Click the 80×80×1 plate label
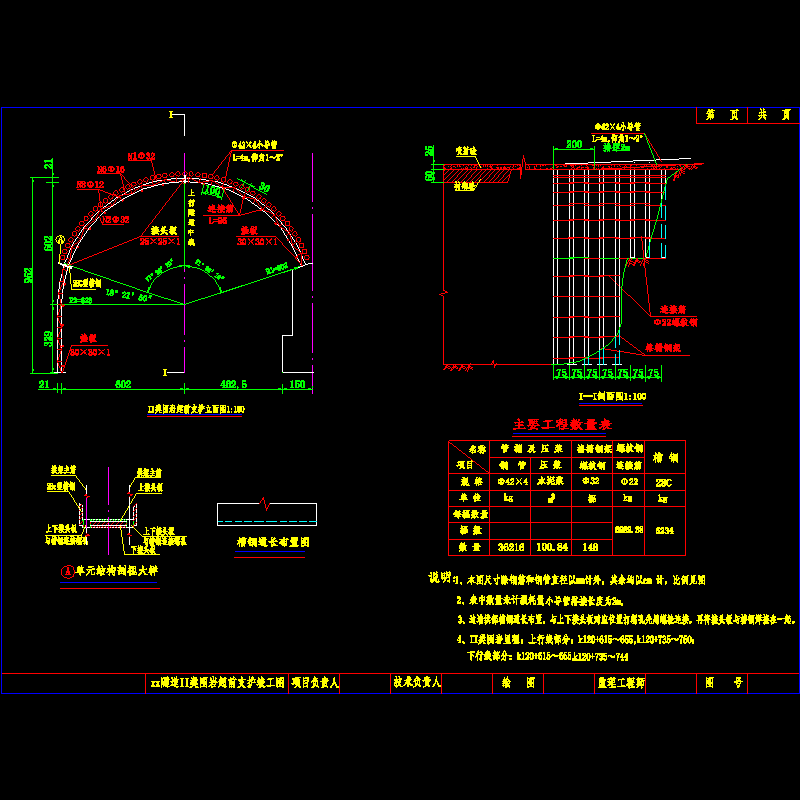The image size is (800, 800). (89, 352)
